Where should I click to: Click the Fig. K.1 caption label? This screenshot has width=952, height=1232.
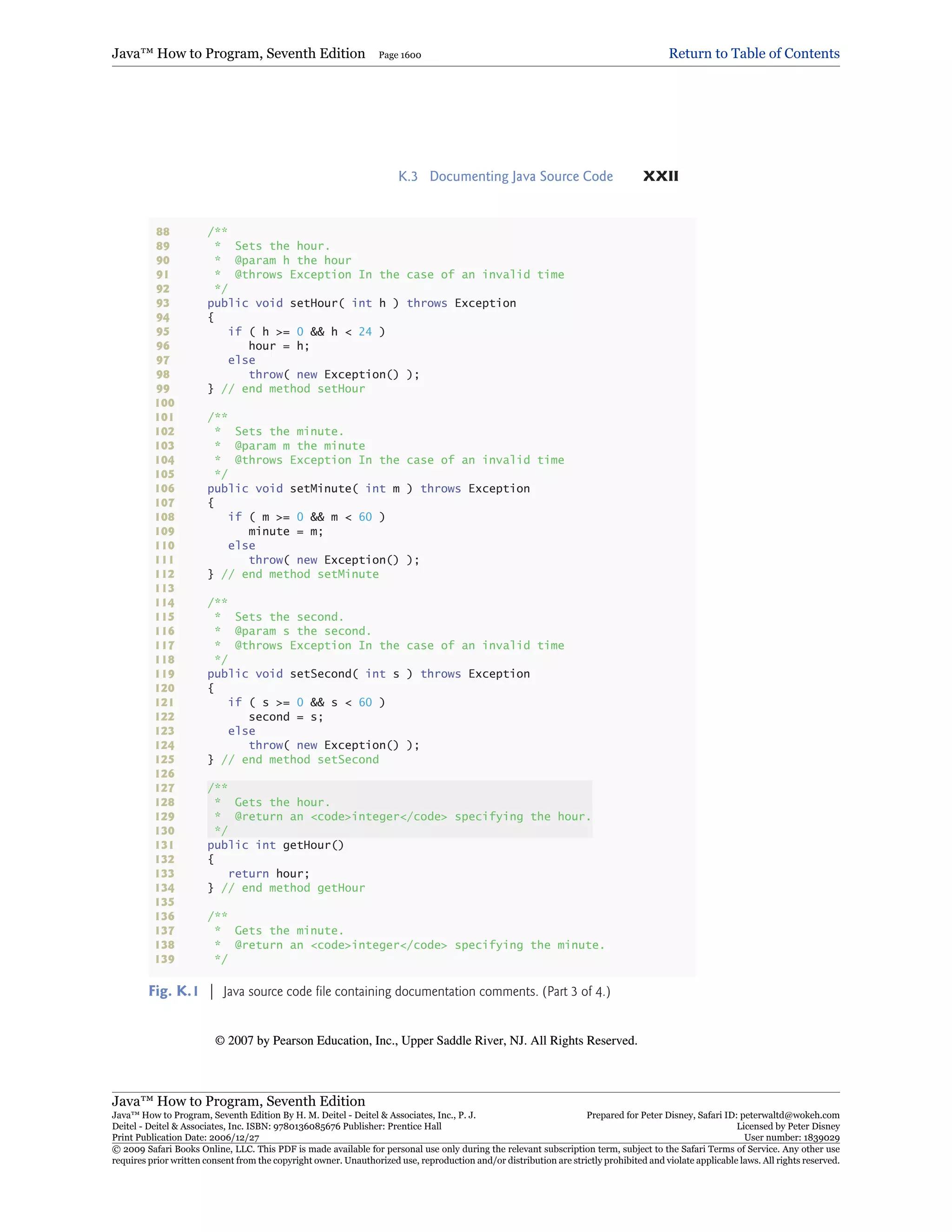(173, 991)
